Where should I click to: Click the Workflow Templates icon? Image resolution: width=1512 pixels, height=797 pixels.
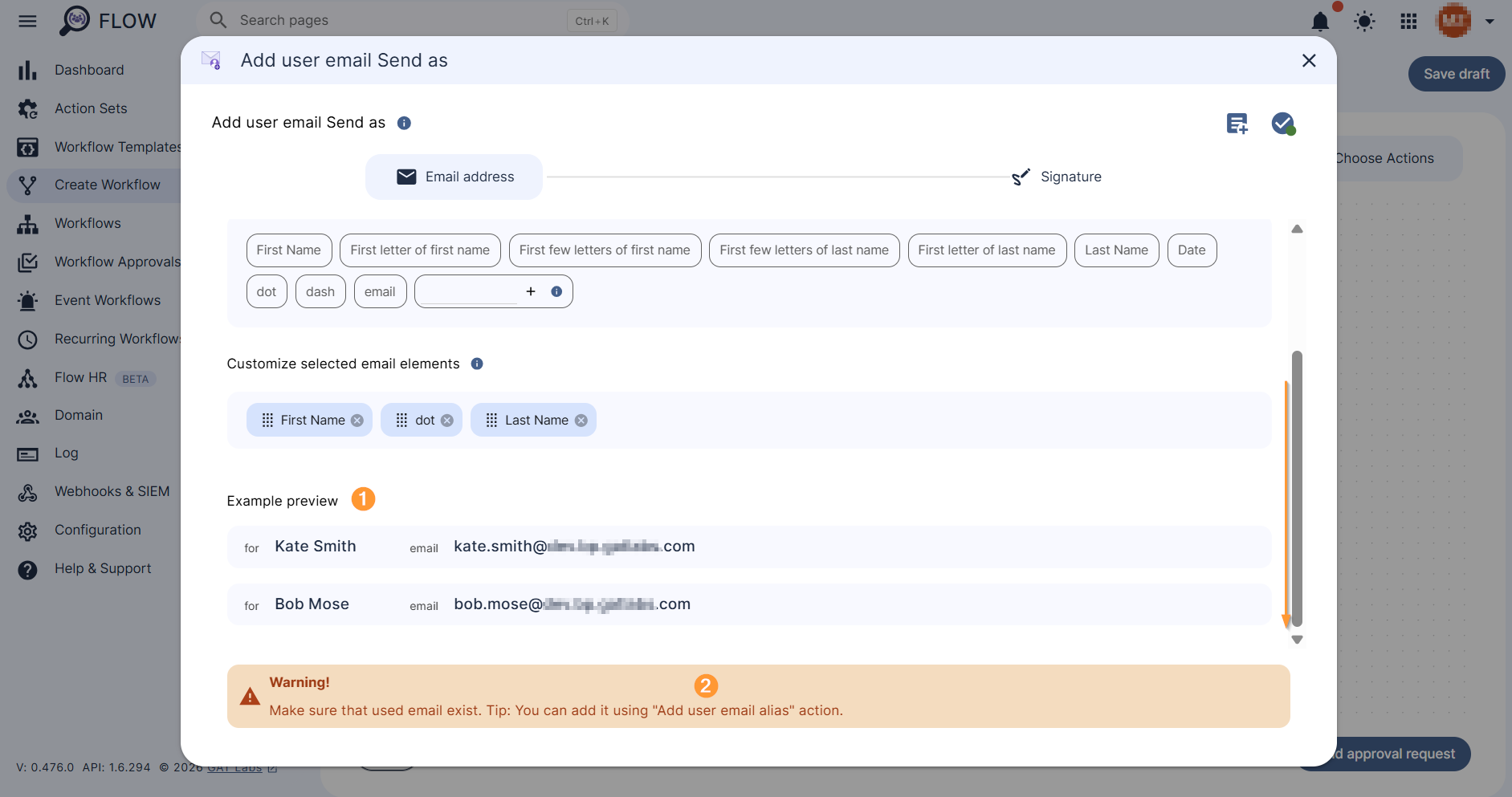click(27, 148)
